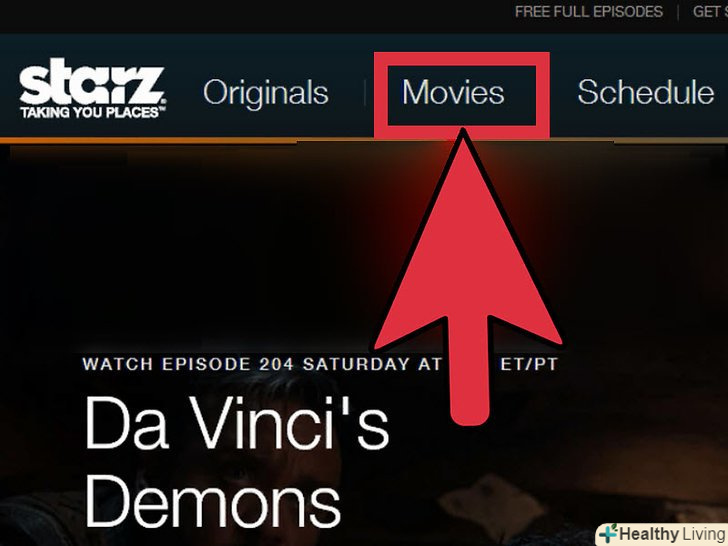
Task: Click the red arrow's vertical shaft
Action: [469, 371]
